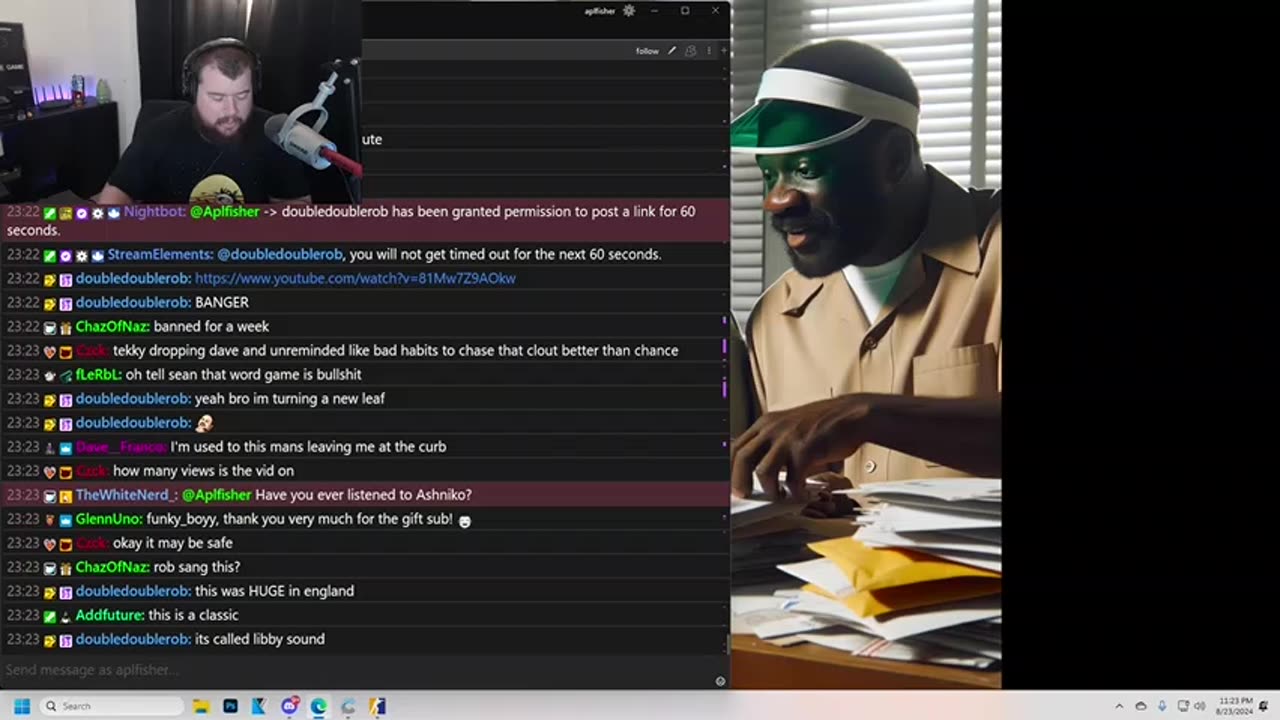Click username StreamElements in chat
The width and height of the screenshot is (1280, 720).
(160, 254)
